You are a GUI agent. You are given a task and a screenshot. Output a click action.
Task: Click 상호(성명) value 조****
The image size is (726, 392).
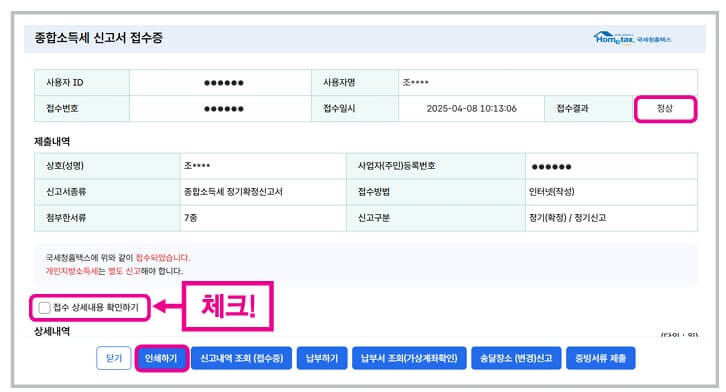tap(197, 166)
